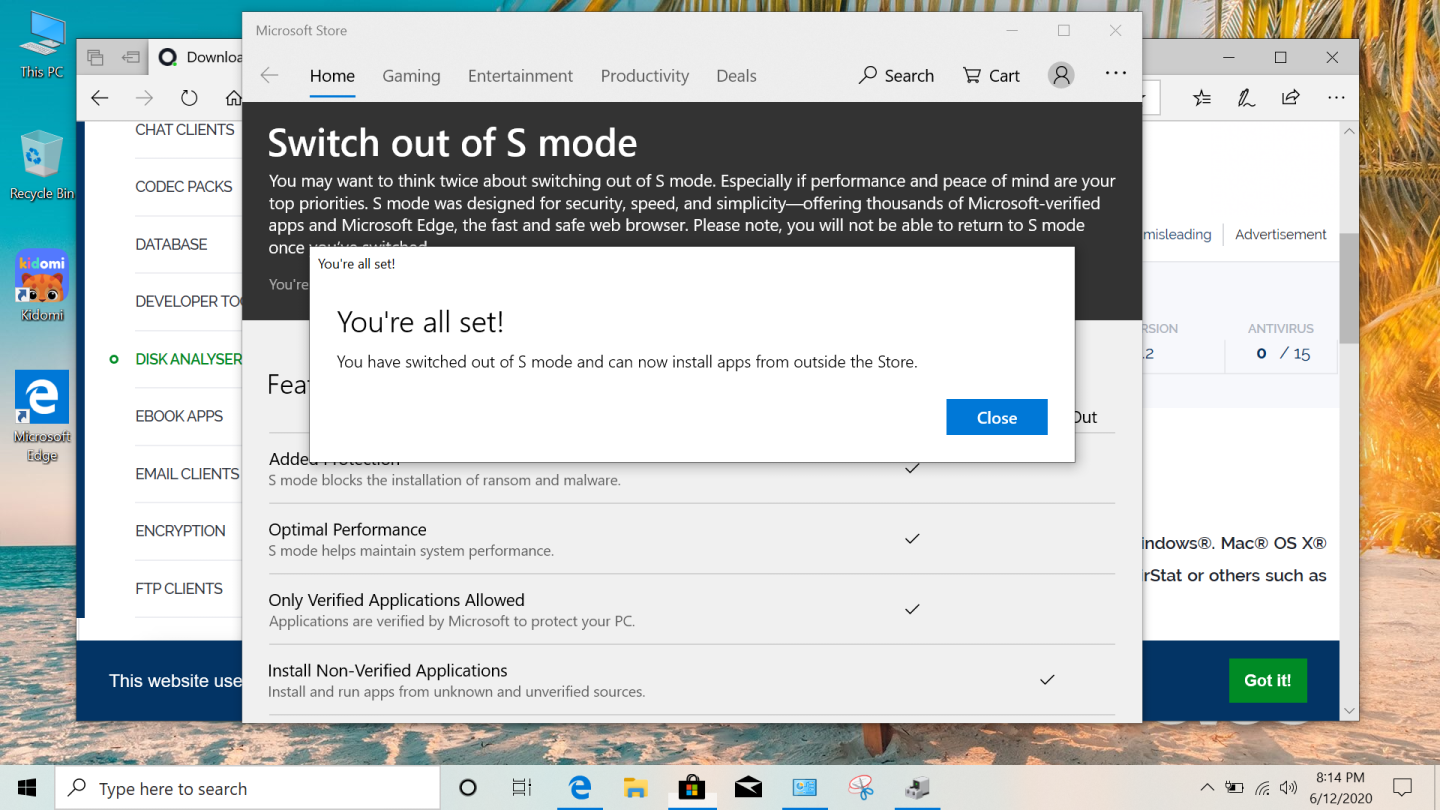This screenshot has width=1440, height=810.
Task: Switch to the Gaming section in the Store
Action: pyautogui.click(x=411, y=75)
